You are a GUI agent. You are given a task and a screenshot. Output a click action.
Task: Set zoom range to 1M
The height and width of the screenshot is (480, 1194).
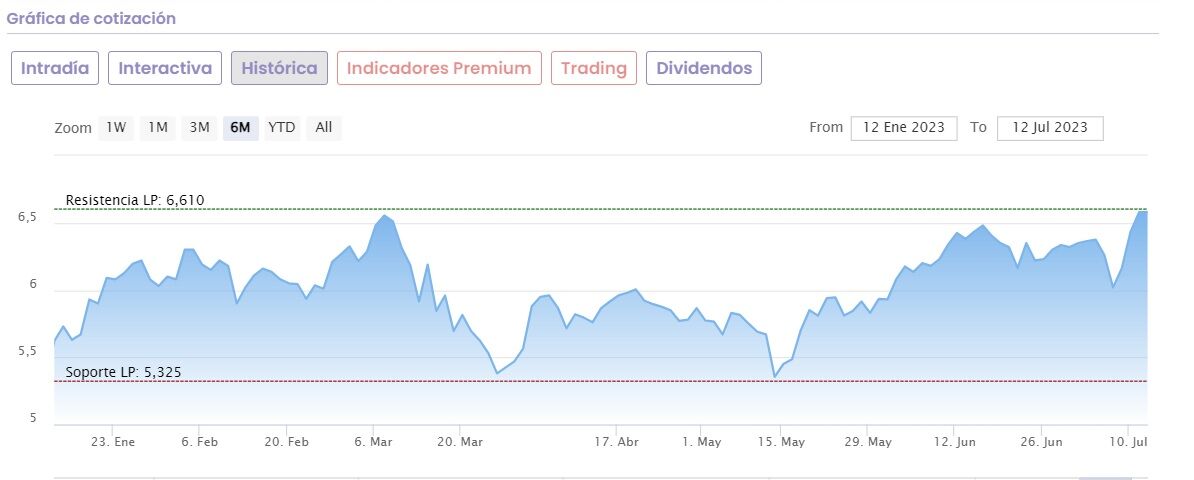point(158,128)
